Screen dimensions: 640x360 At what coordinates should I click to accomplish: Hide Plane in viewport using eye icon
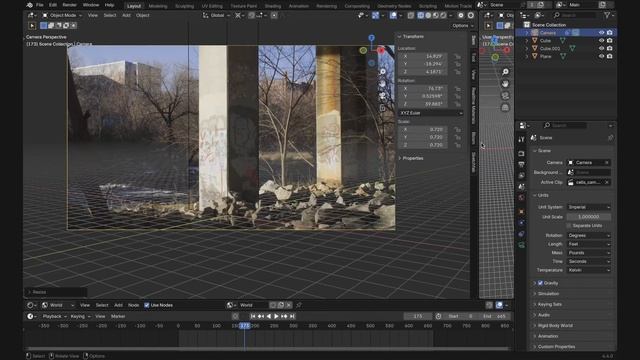601,56
